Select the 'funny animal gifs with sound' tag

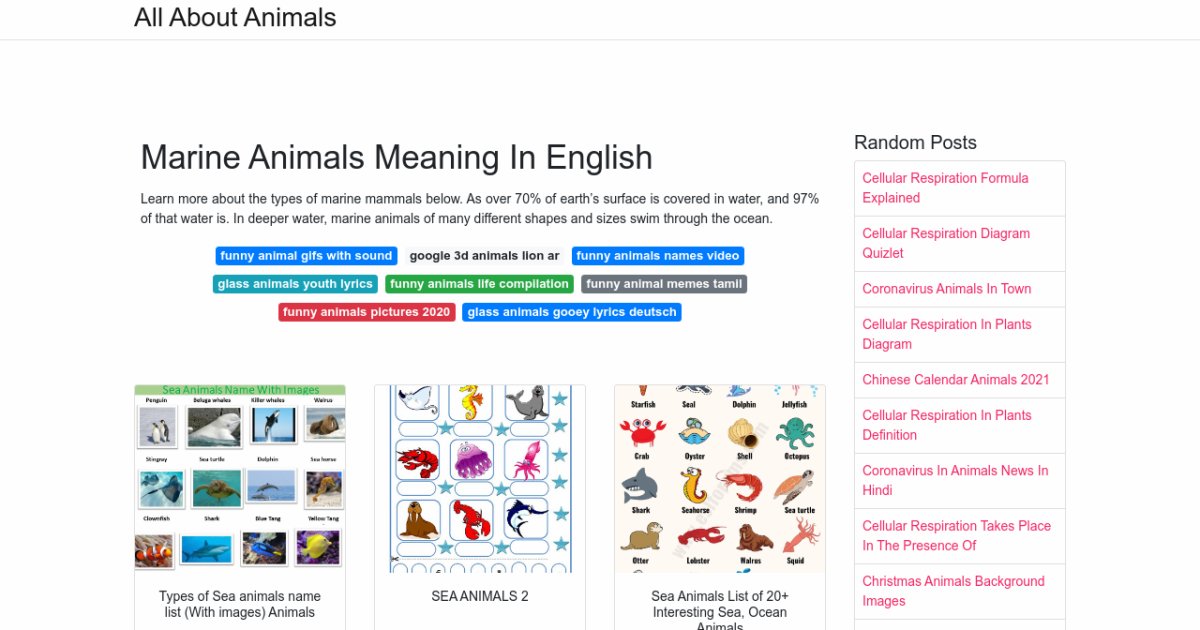point(306,256)
